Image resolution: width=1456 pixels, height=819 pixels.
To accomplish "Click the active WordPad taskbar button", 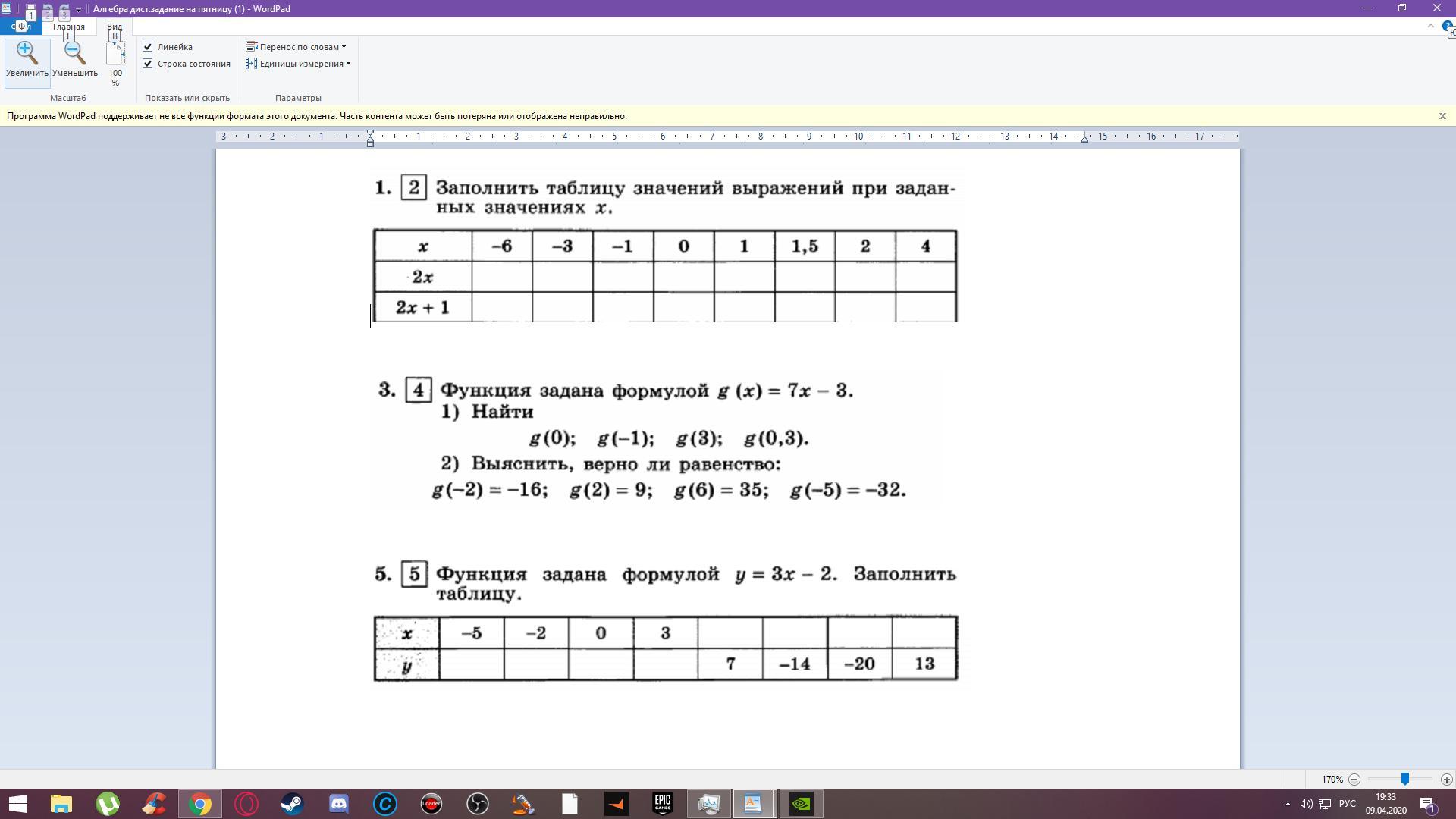I will point(753,804).
